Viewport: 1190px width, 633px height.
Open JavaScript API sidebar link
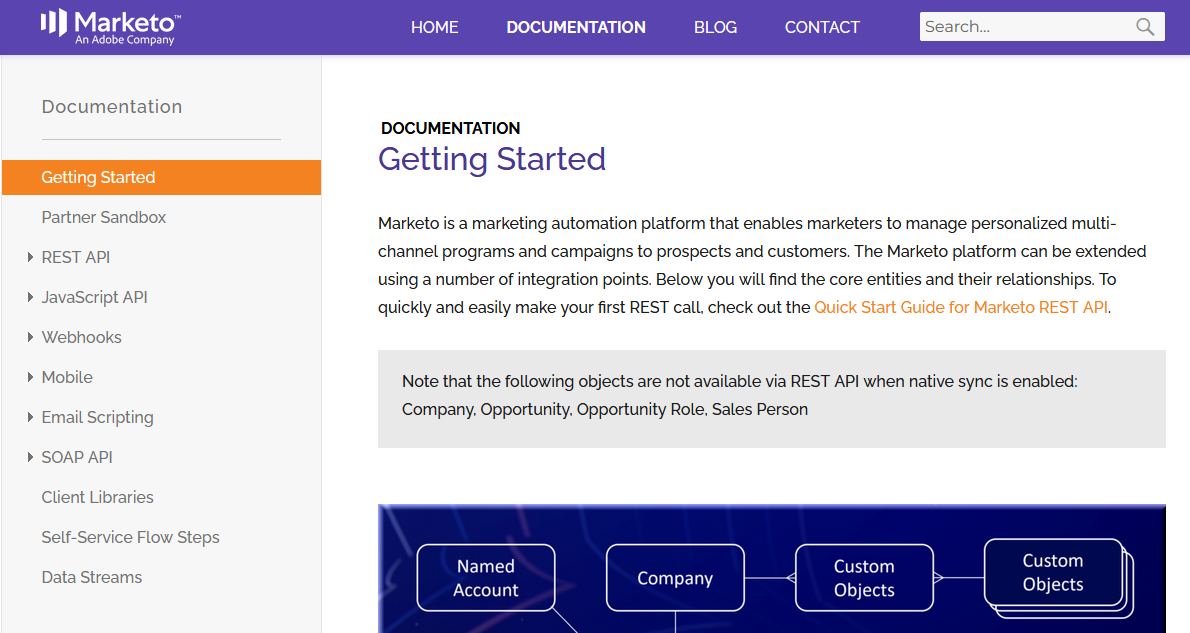click(x=95, y=298)
